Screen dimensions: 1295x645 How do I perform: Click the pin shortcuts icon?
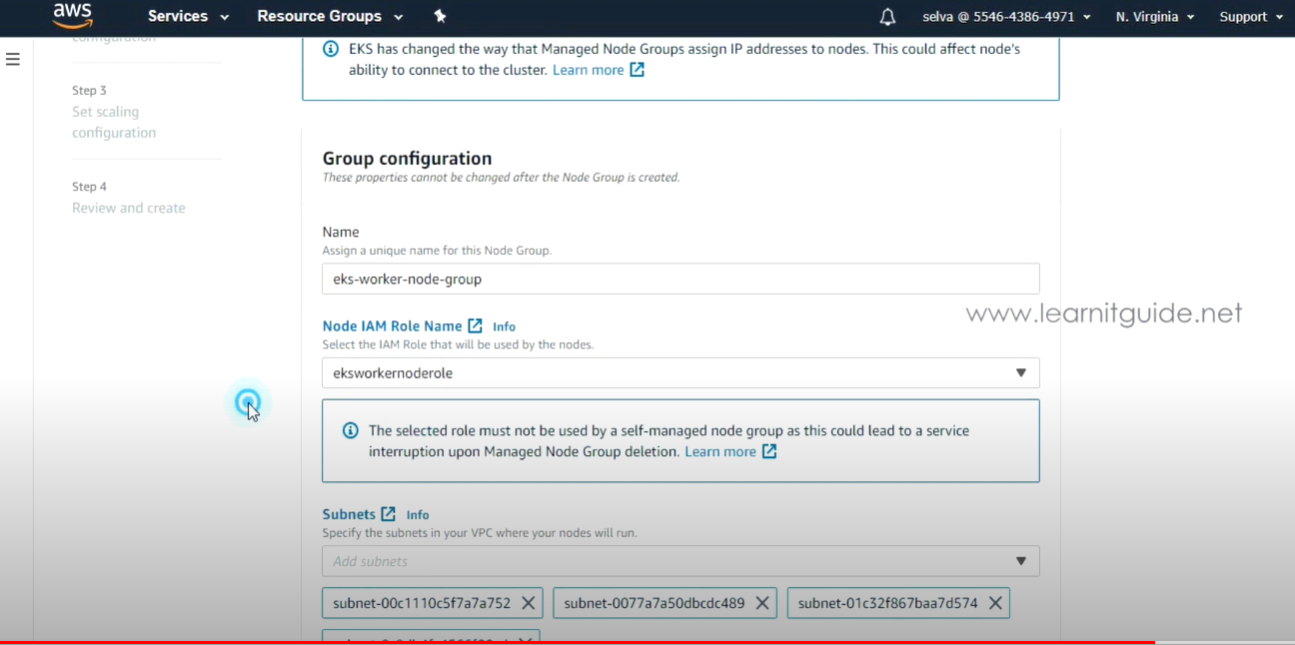coord(440,16)
